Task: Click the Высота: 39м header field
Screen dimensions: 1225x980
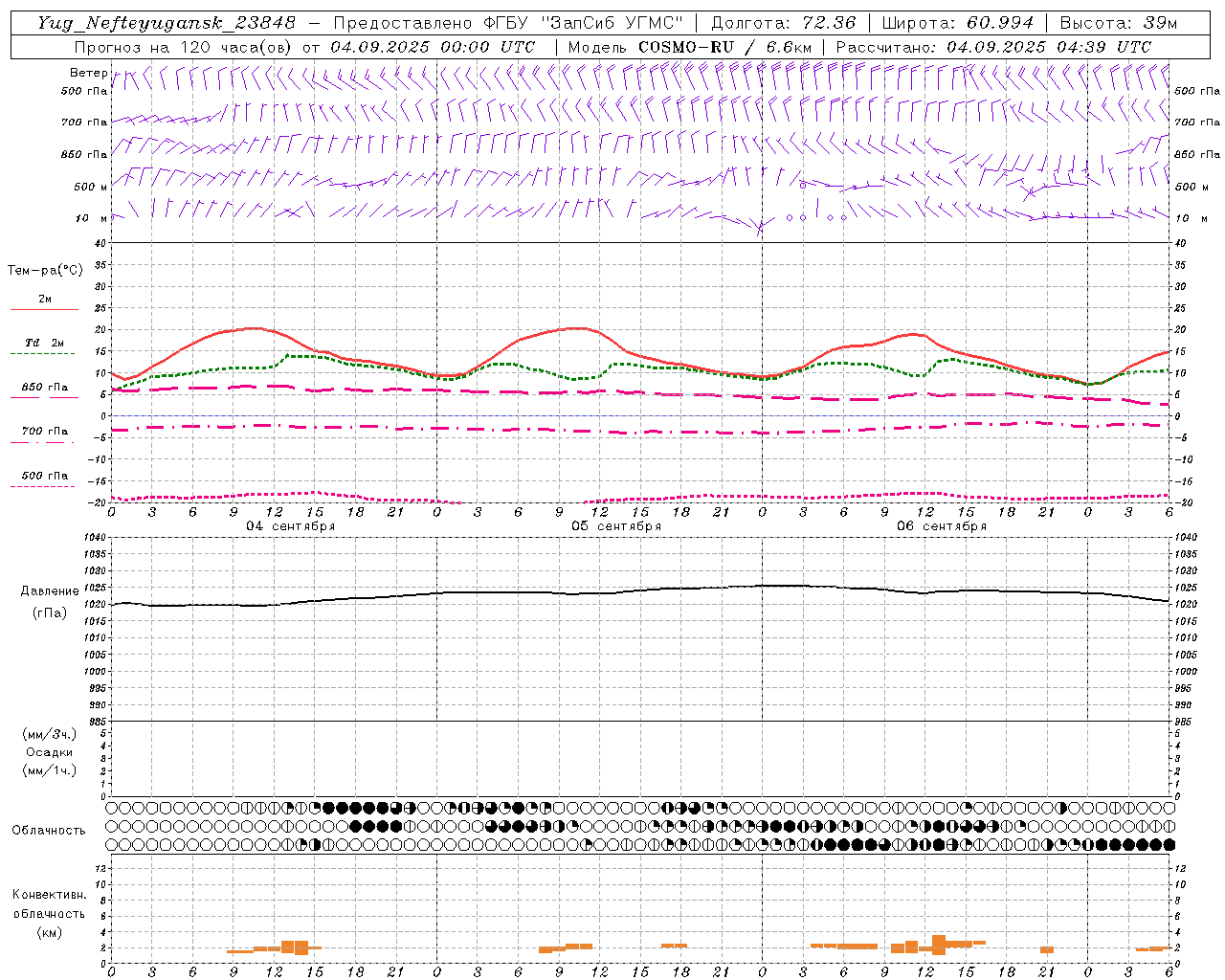Action: (1119, 23)
